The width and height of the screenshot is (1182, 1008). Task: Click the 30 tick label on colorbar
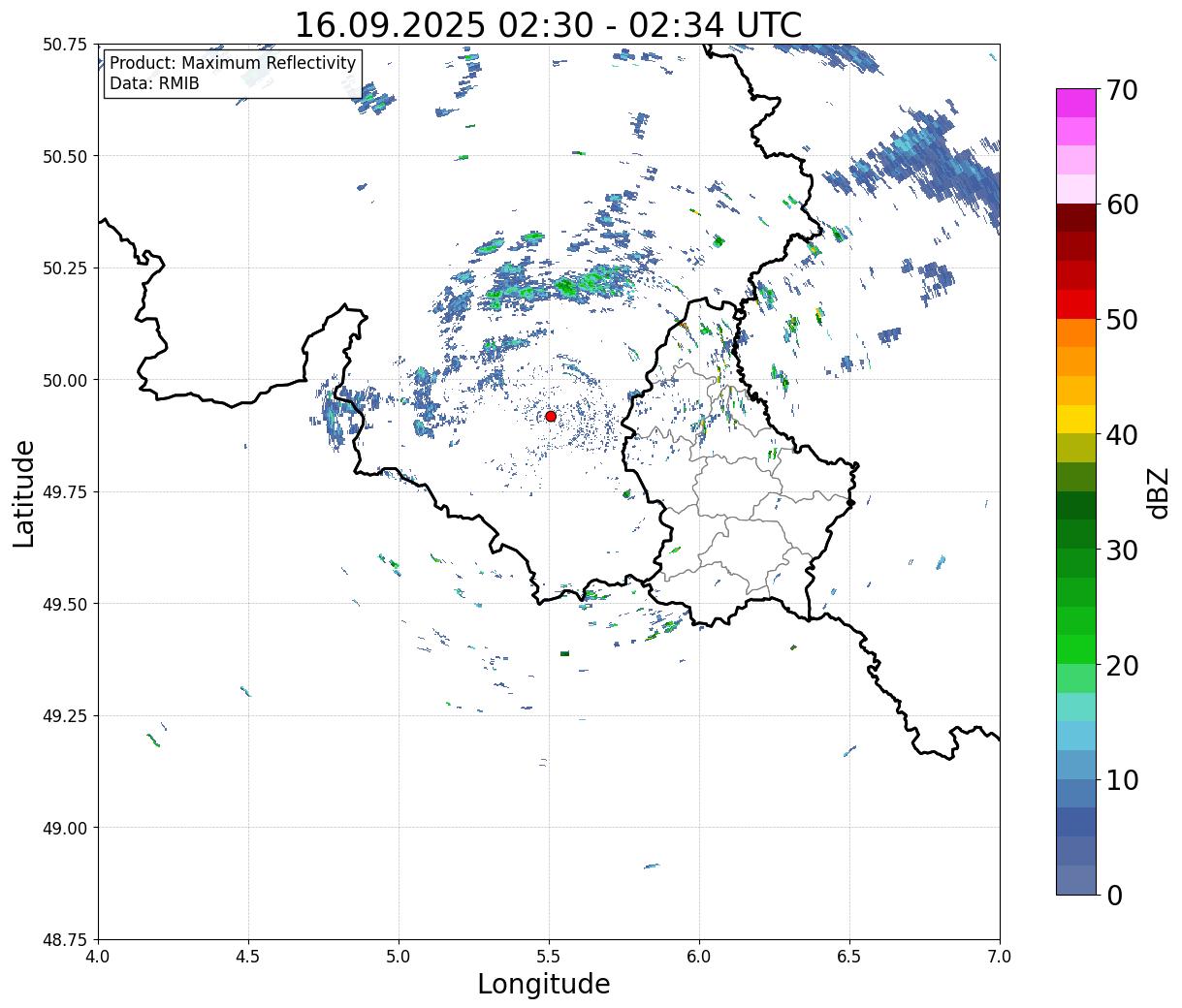click(1121, 550)
